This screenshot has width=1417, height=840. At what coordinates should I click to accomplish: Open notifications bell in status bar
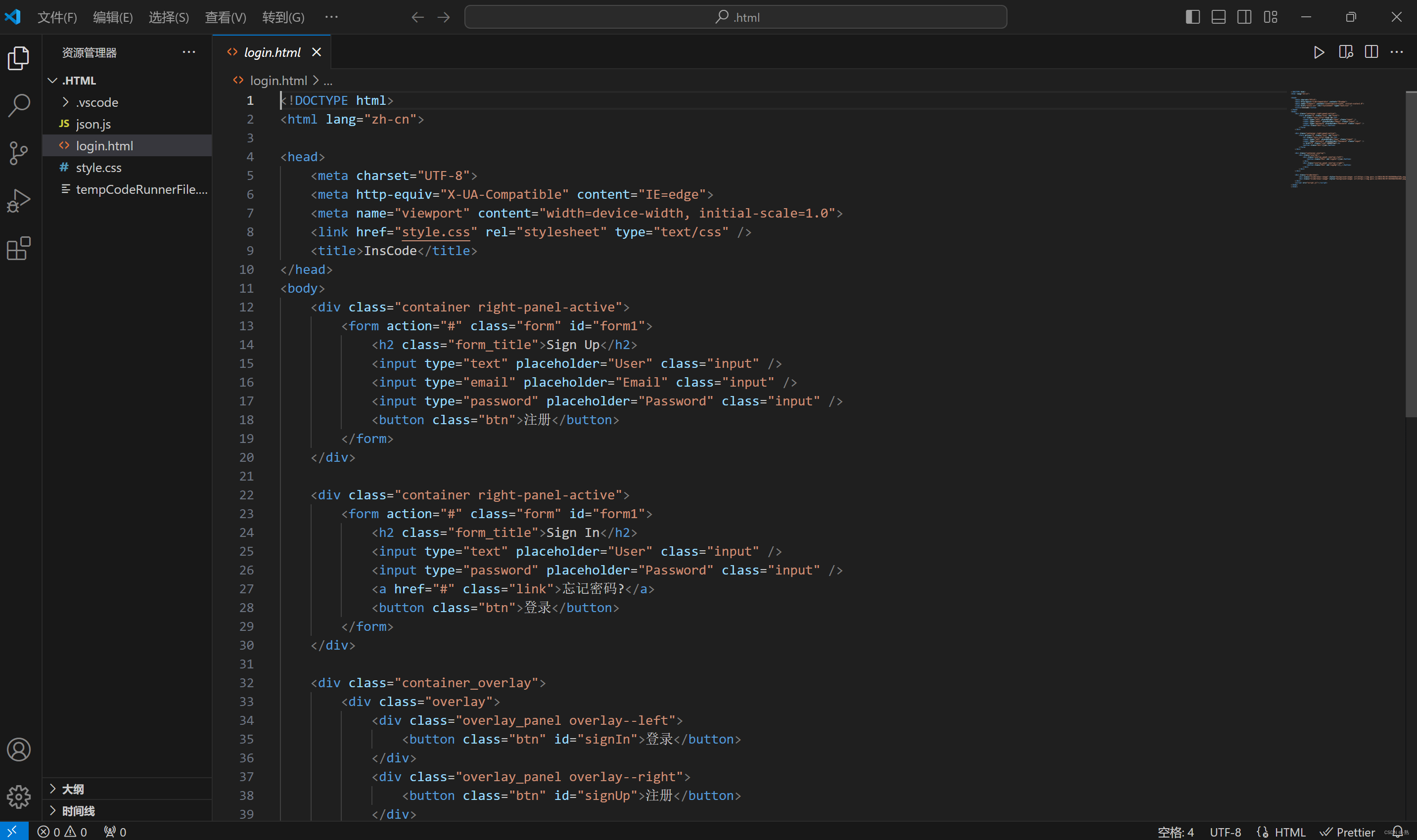click(x=1398, y=832)
